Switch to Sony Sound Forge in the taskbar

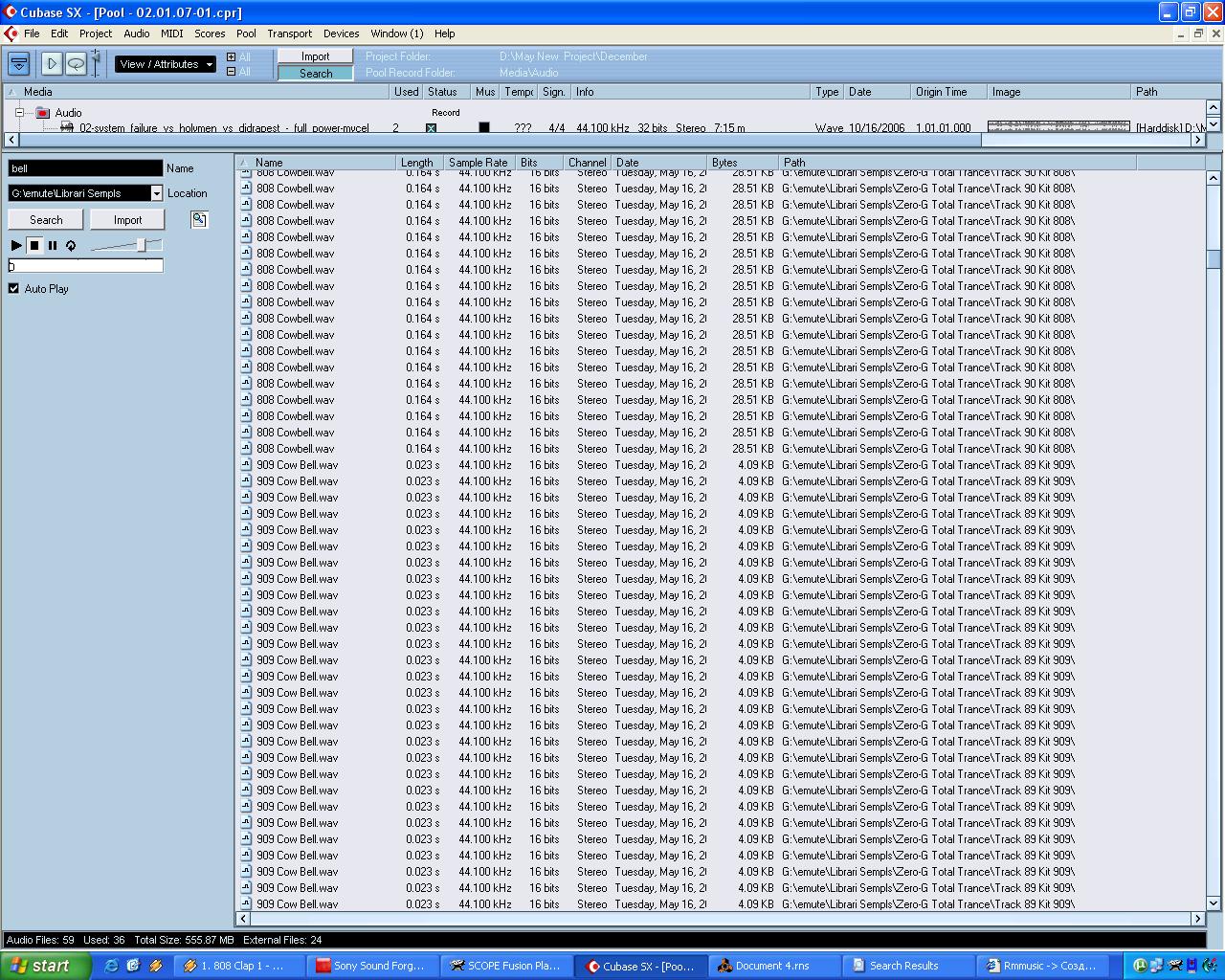click(373, 966)
